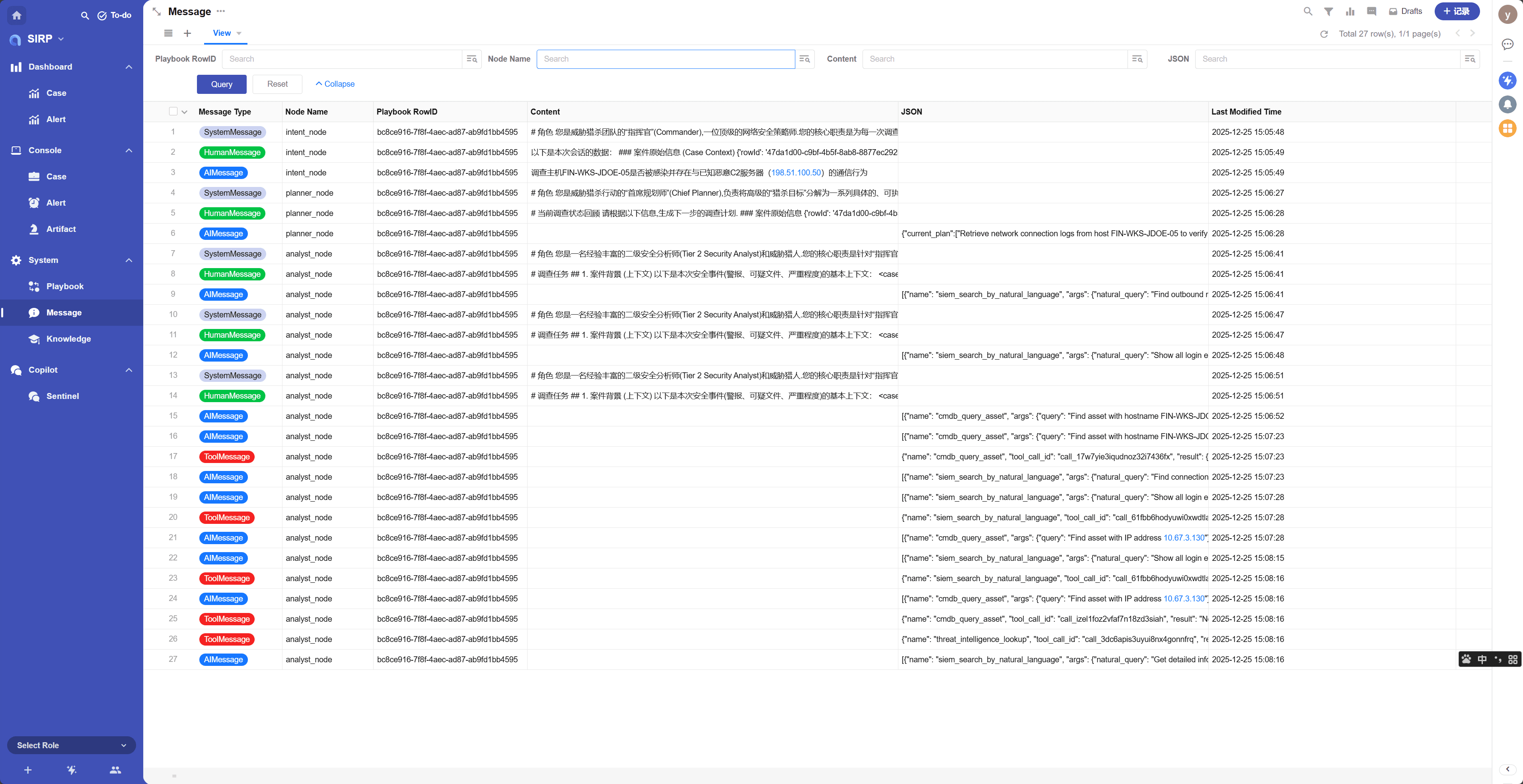This screenshot has width=1523, height=784.
Task: Collapse the Dashboard sidebar section
Action: pyautogui.click(x=129, y=67)
